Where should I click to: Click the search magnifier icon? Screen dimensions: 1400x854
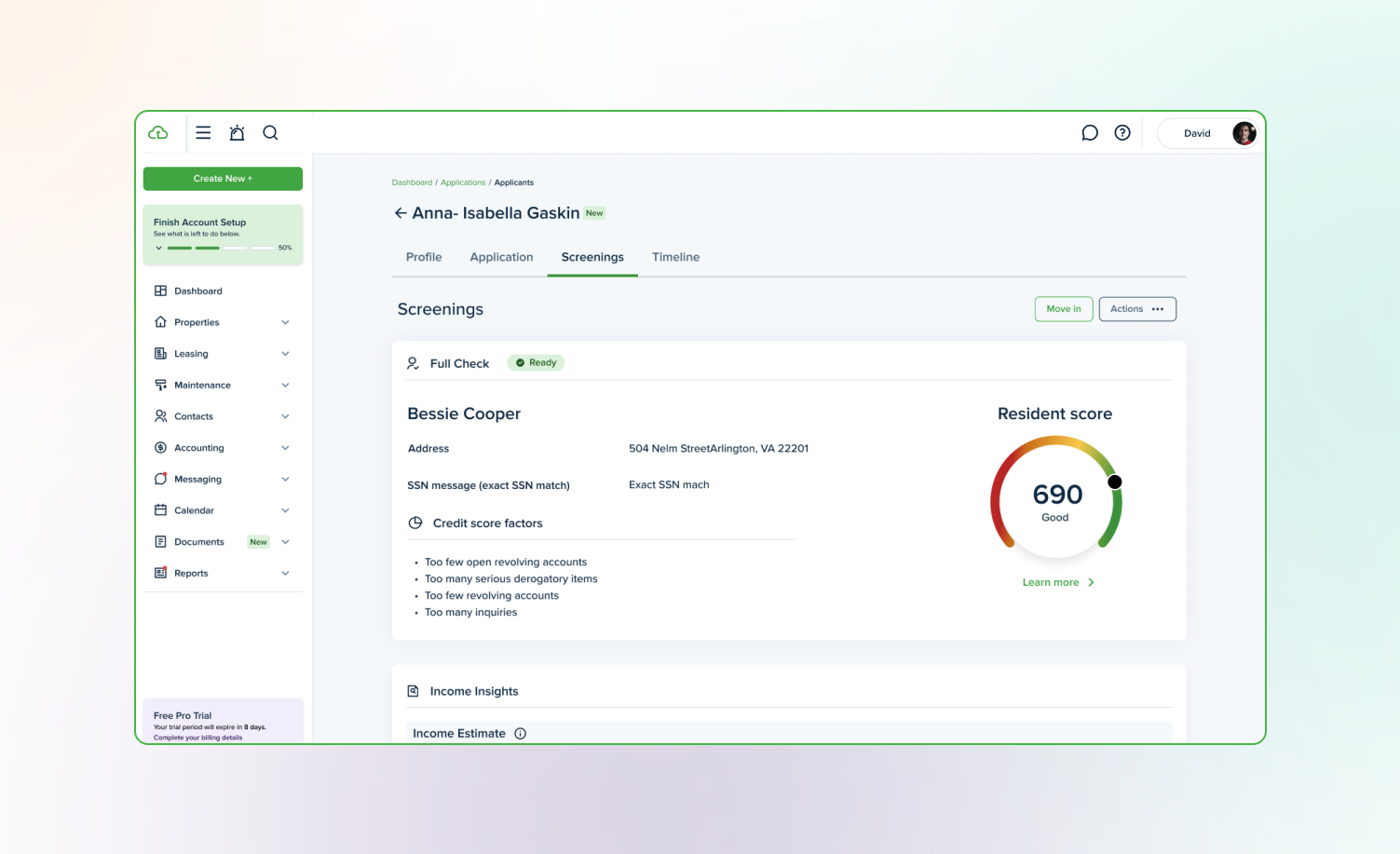(270, 133)
